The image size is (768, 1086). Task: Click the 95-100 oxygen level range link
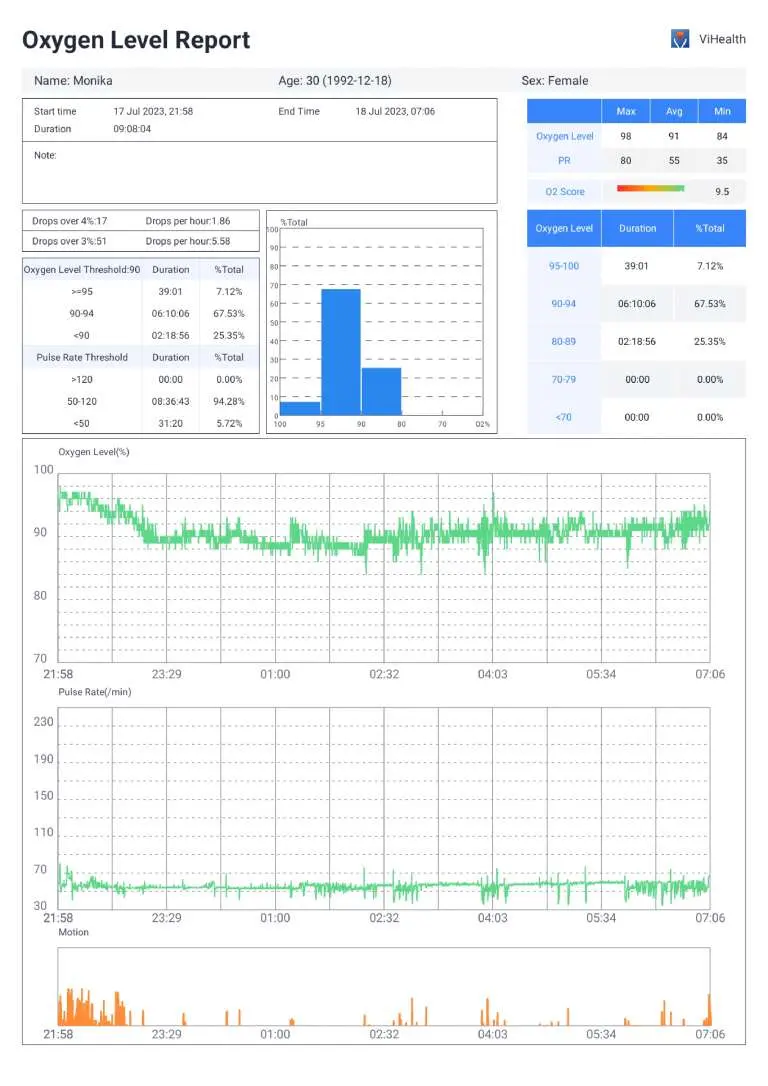click(564, 266)
